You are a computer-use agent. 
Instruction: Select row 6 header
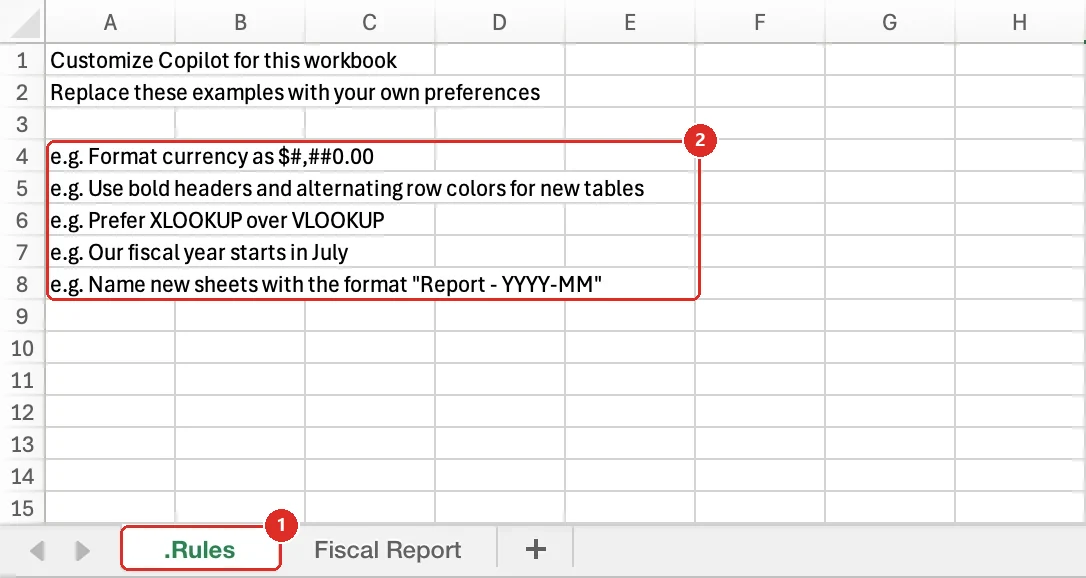pos(22,220)
